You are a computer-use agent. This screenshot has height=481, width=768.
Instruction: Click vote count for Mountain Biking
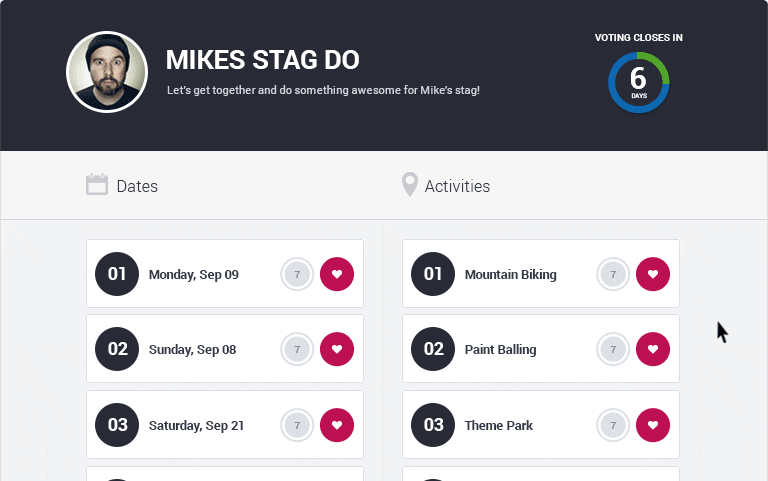coord(613,274)
